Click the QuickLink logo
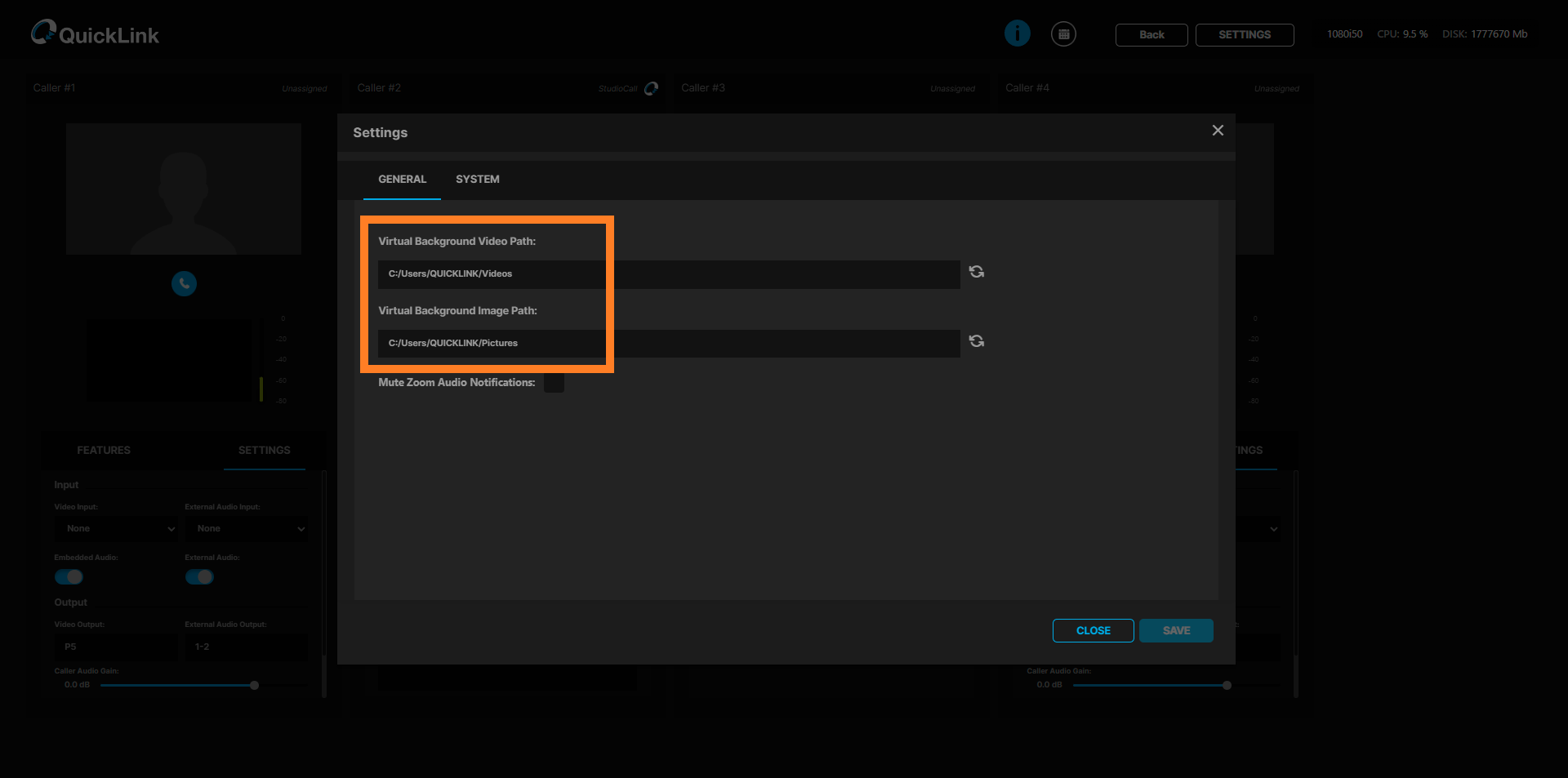Viewport: 1568px width, 778px height. click(x=95, y=33)
